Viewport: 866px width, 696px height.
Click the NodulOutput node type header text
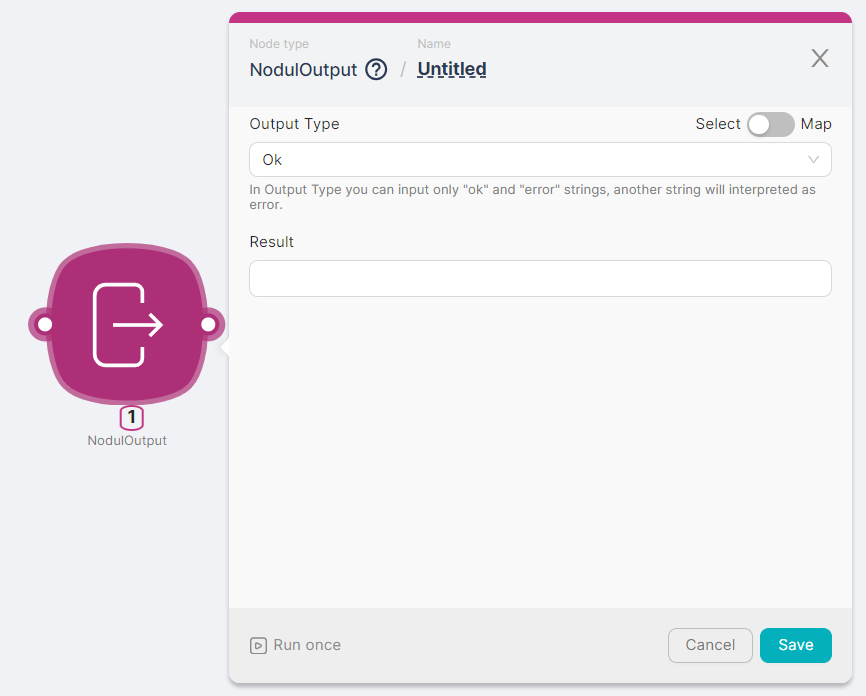click(303, 70)
